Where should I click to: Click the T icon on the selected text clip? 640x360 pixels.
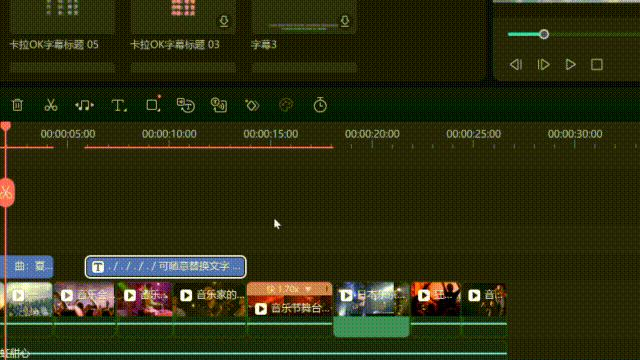click(98, 267)
